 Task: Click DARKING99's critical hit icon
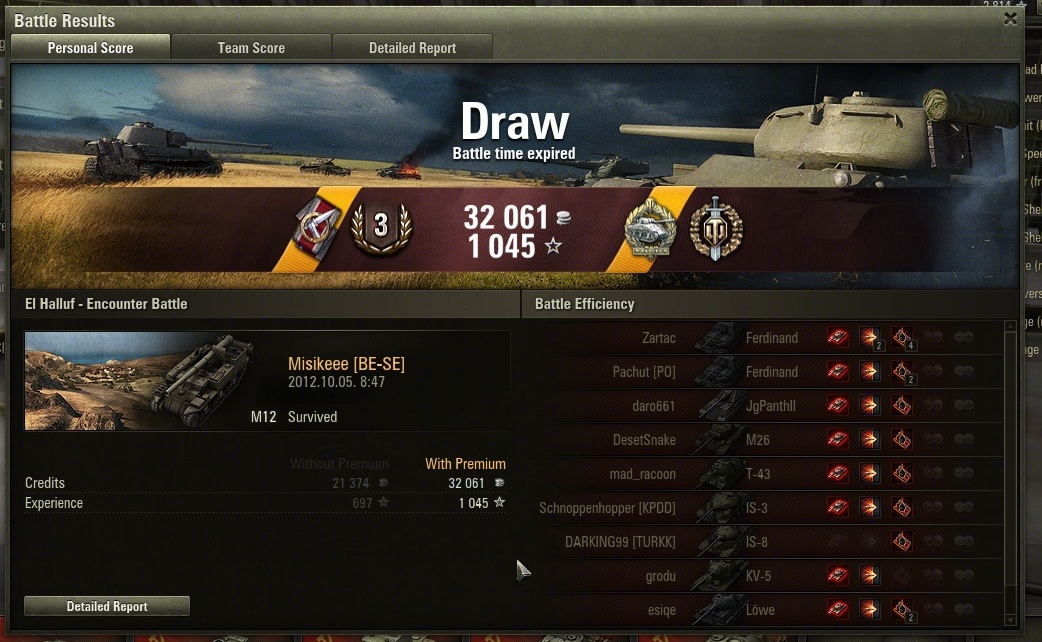902,542
